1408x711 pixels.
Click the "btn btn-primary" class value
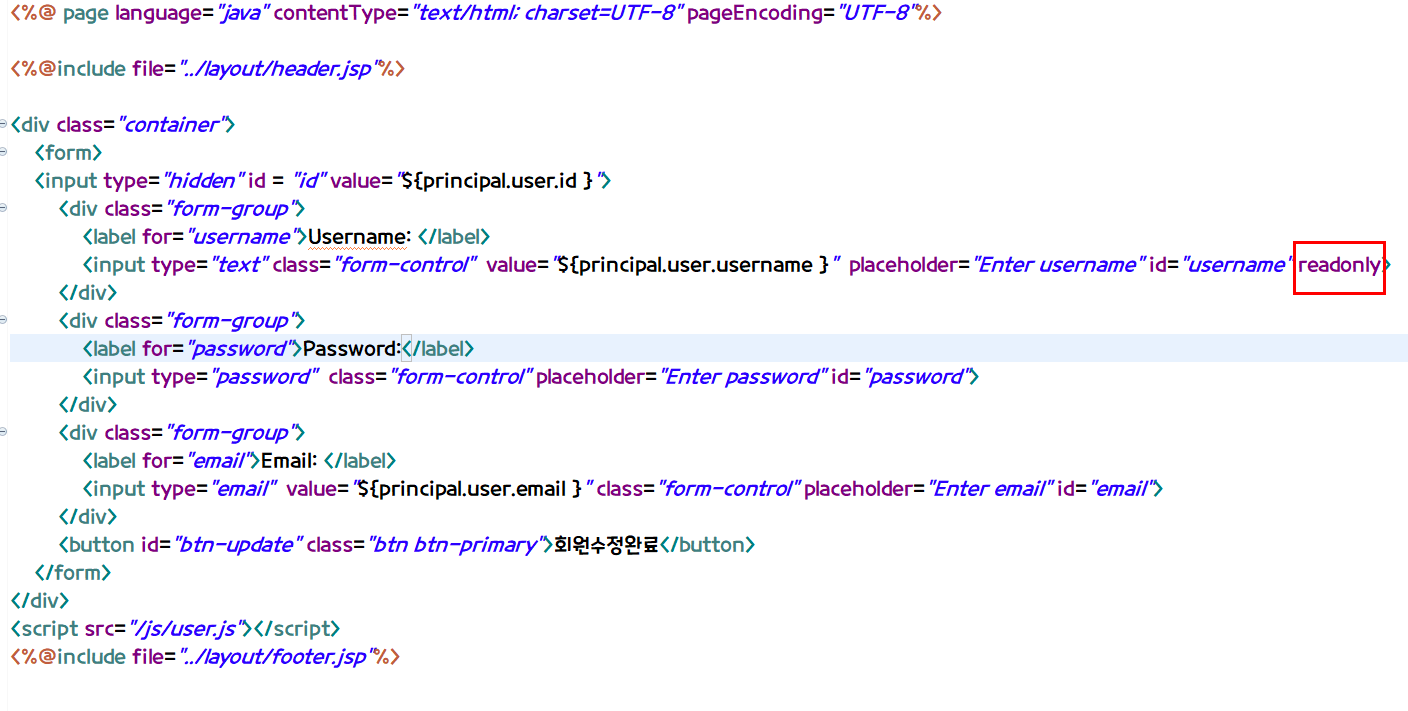pos(456,545)
